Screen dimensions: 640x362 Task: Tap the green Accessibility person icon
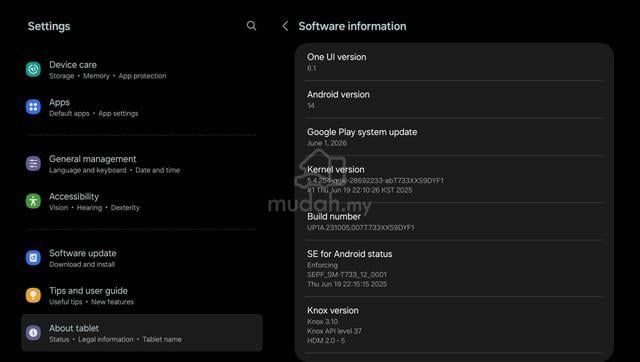(33, 201)
